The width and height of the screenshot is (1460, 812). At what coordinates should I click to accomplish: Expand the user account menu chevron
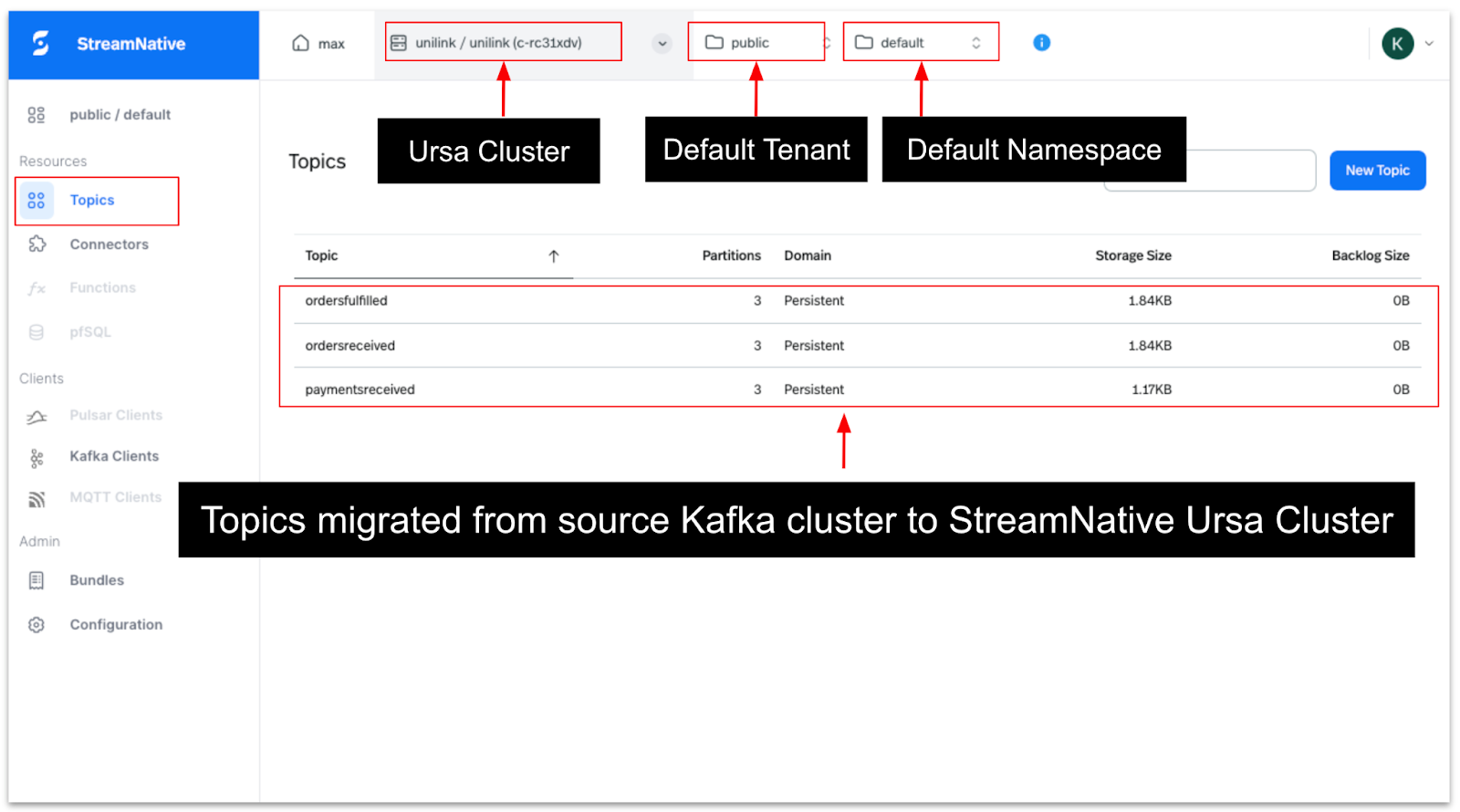pyautogui.click(x=1430, y=44)
